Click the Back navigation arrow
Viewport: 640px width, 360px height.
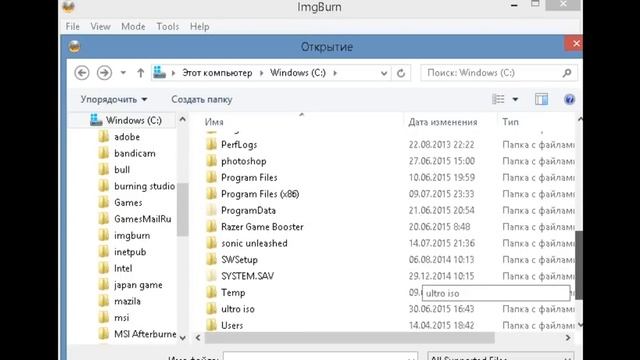pyautogui.click(x=82, y=73)
